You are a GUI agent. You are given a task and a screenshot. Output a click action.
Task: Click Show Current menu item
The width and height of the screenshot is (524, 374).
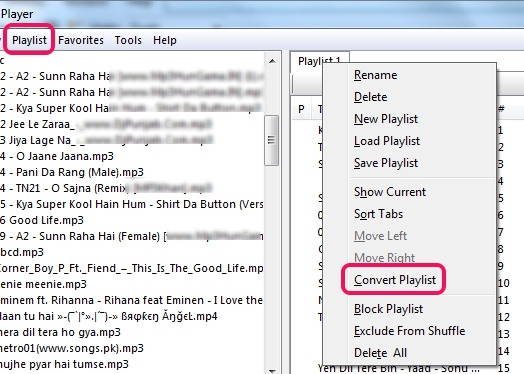tap(390, 192)
